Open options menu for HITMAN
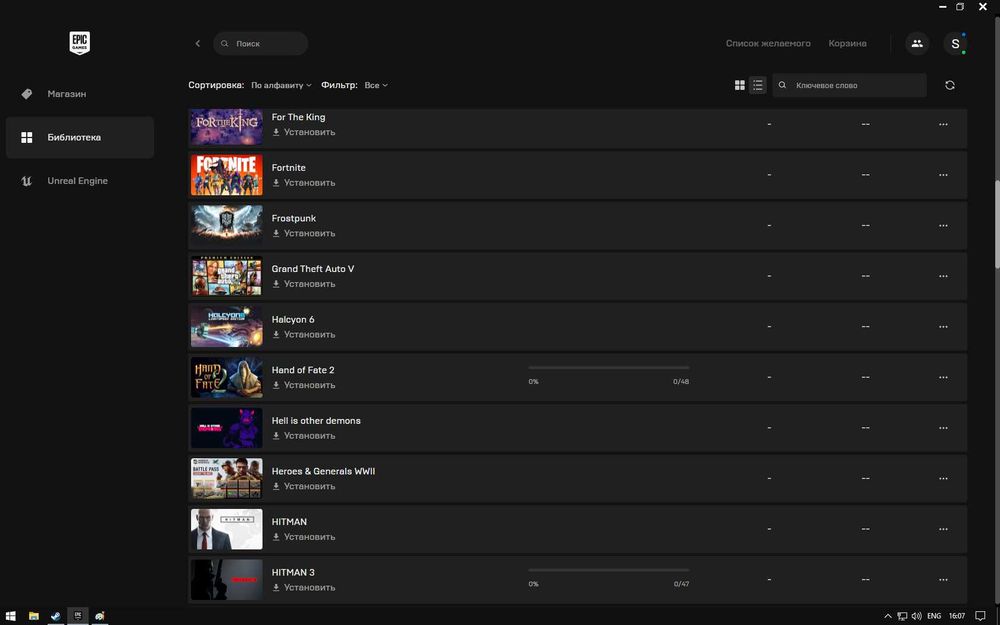This screenshot has width=1000, height=625. tap(943, 529)
